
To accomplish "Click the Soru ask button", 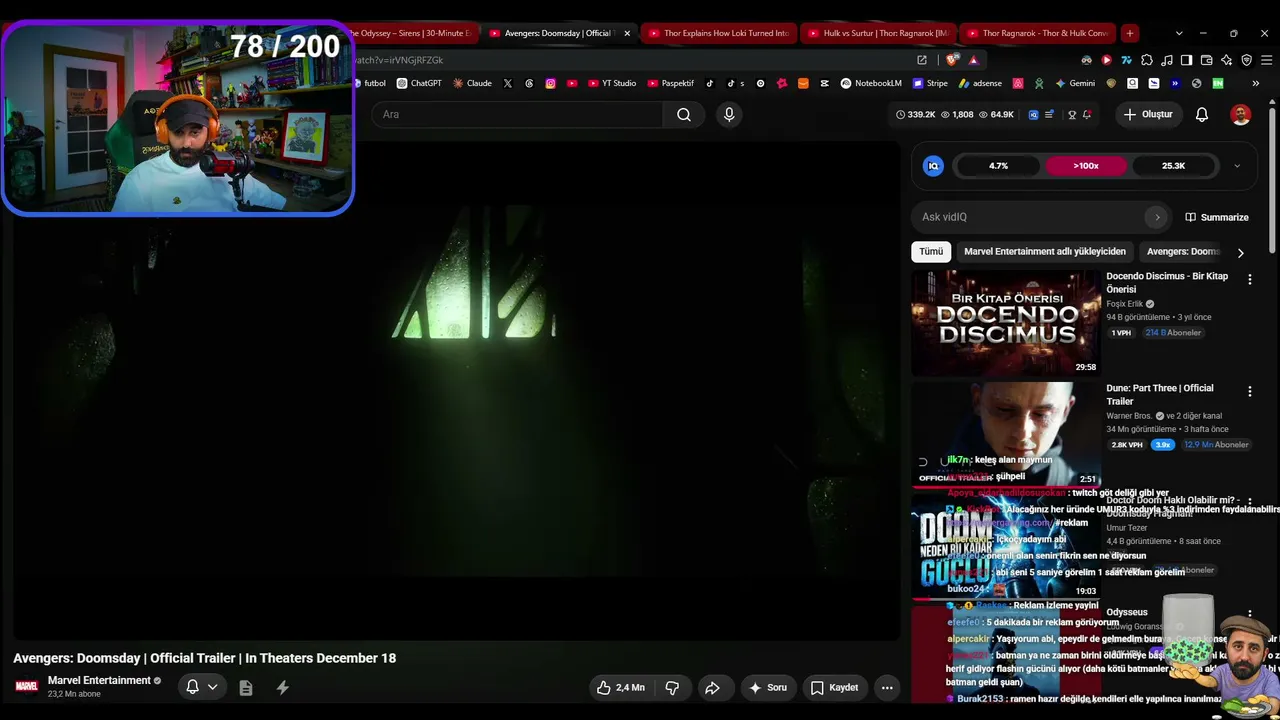I will click(768, 688).
